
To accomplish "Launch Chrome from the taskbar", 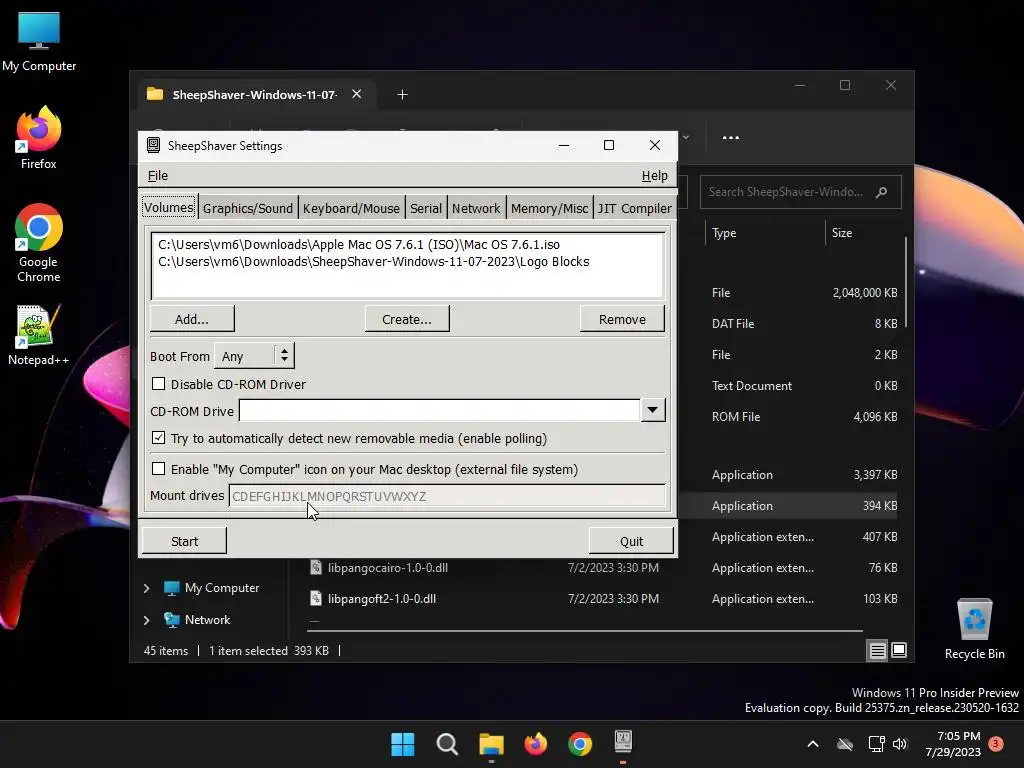I will click(580, 744).
